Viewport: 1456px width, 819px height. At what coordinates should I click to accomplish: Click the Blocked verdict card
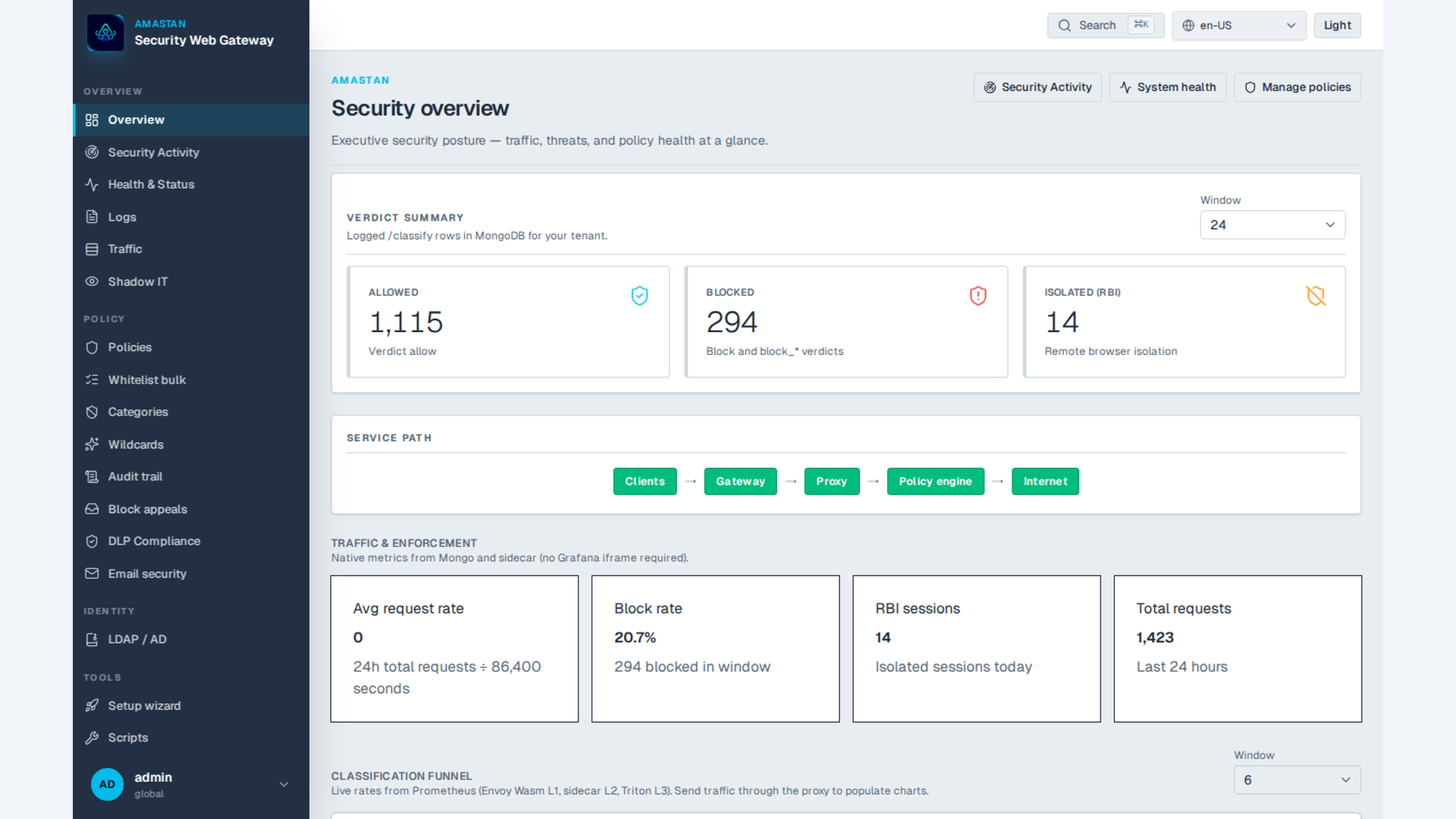(846, 322)
